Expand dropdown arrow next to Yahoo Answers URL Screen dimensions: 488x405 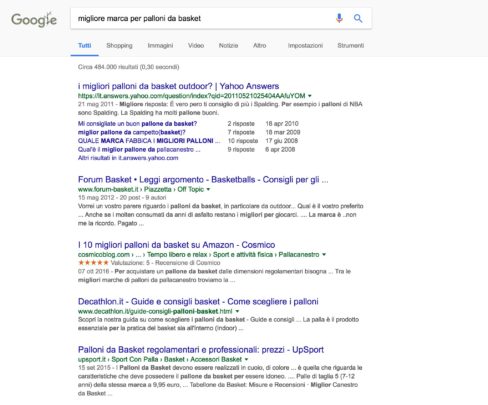tap(310, 96)
